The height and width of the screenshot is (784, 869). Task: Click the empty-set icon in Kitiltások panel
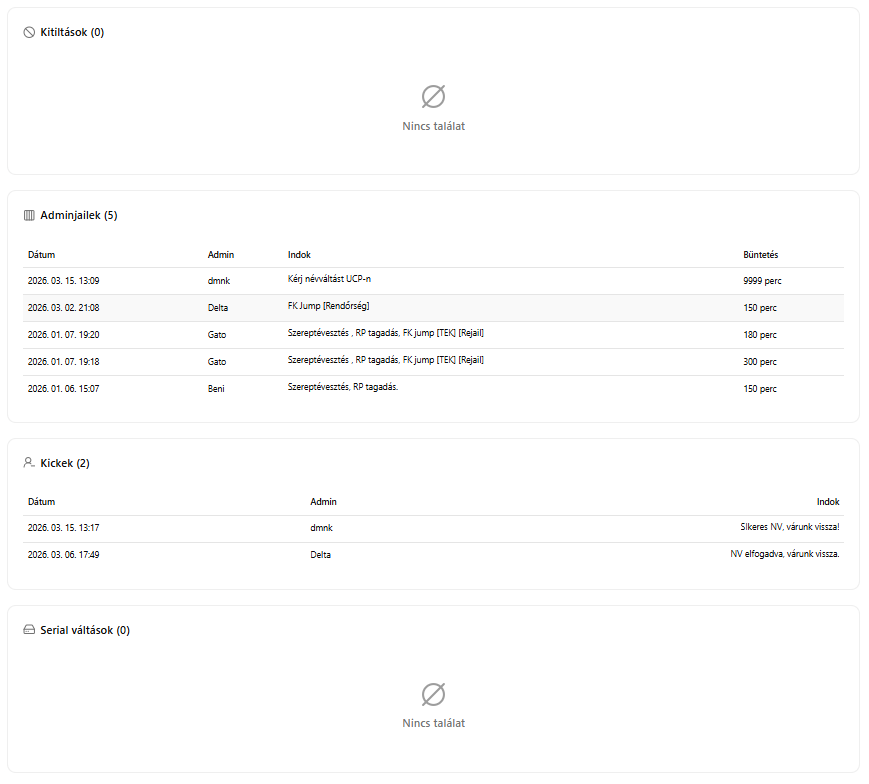coord(433,96)
